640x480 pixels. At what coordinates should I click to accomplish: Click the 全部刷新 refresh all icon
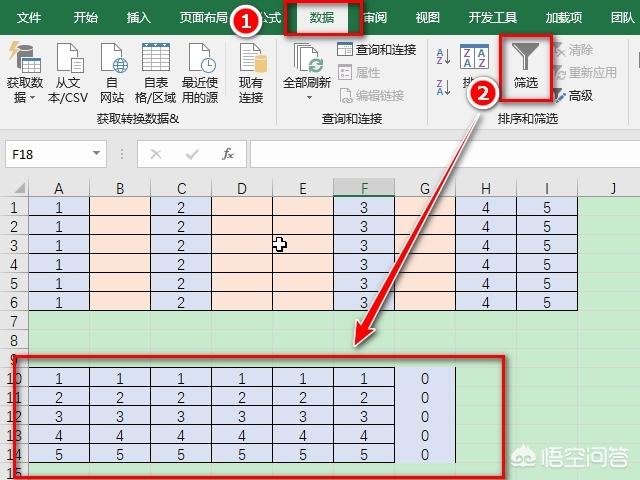pos(308,58)
